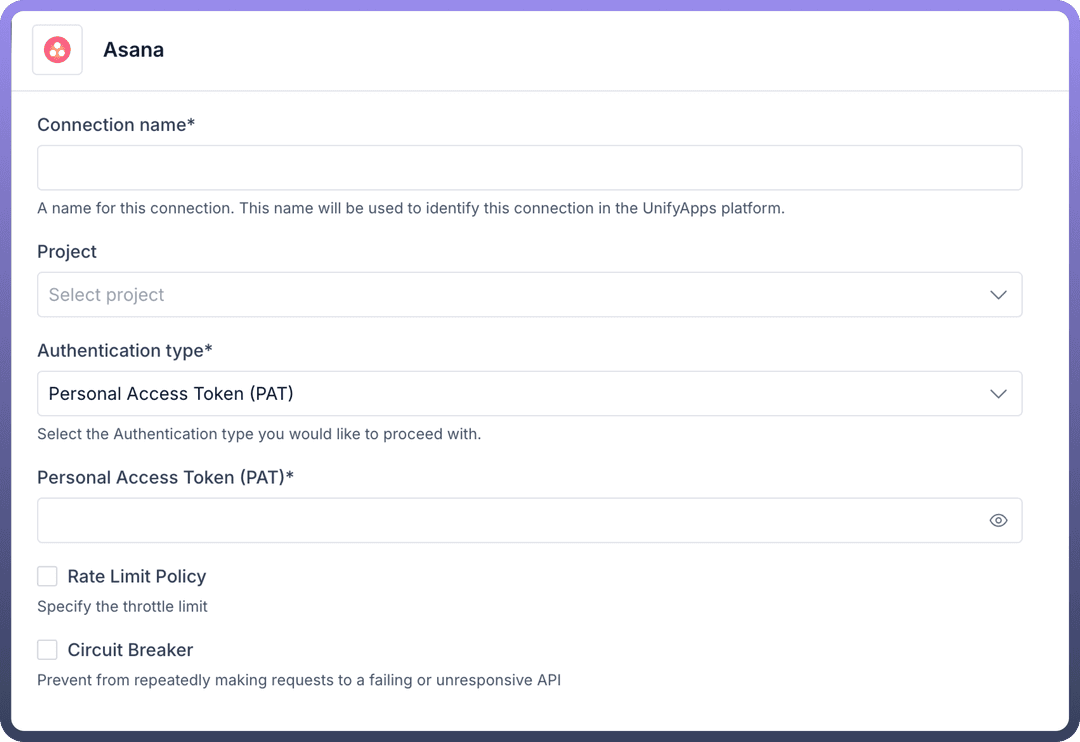Screen dimensions: 1080x742
Task: Tick the Circuit Breaker checkbox
Action: click(47, 650)
